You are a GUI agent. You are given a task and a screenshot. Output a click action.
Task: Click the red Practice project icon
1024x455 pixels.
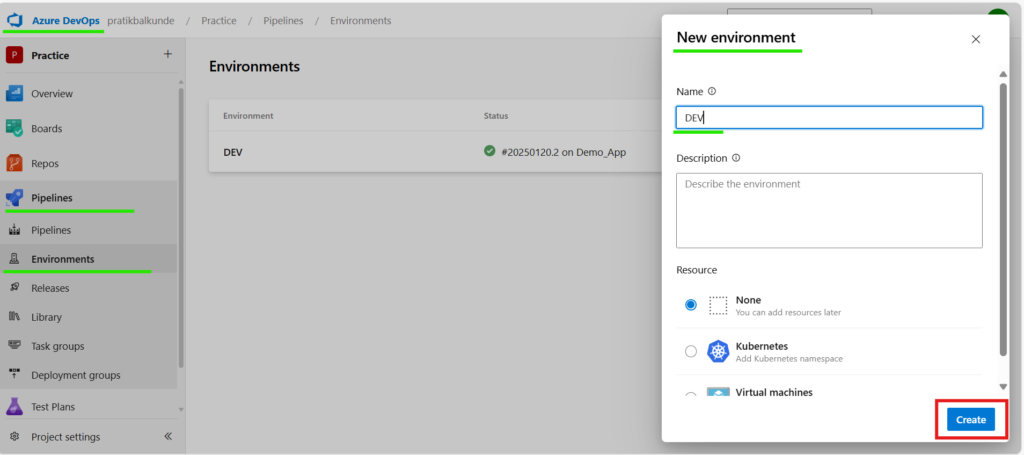(x=14, y=55)
